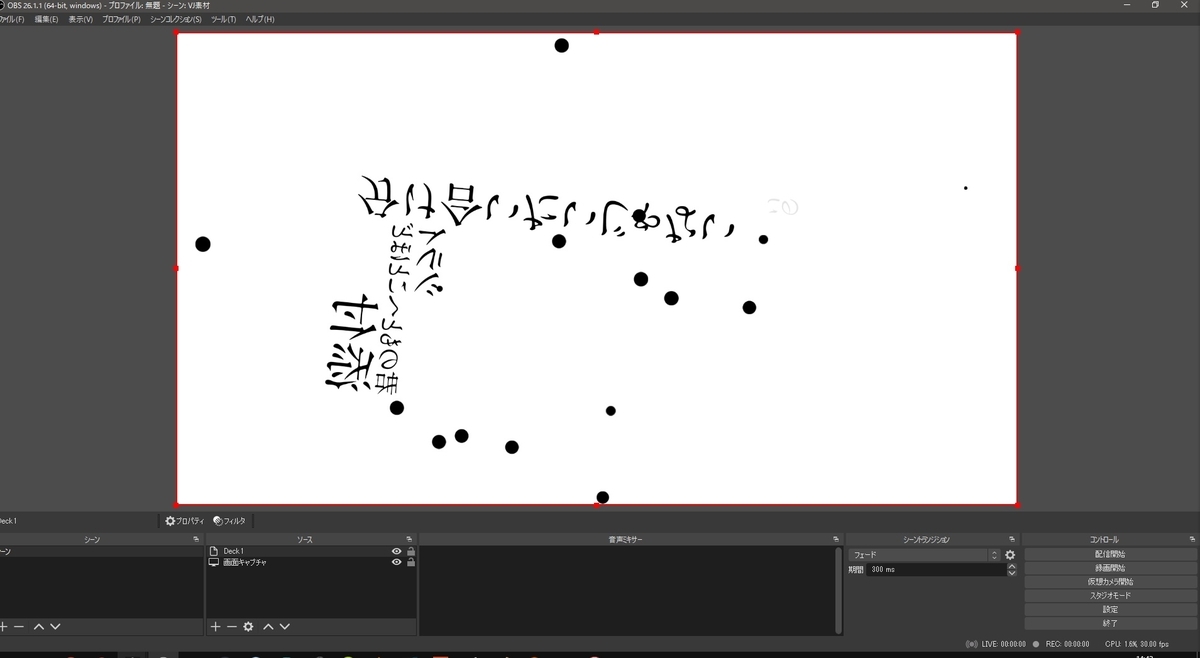Open the プロファイル(P) menu

tap(121, 19)
